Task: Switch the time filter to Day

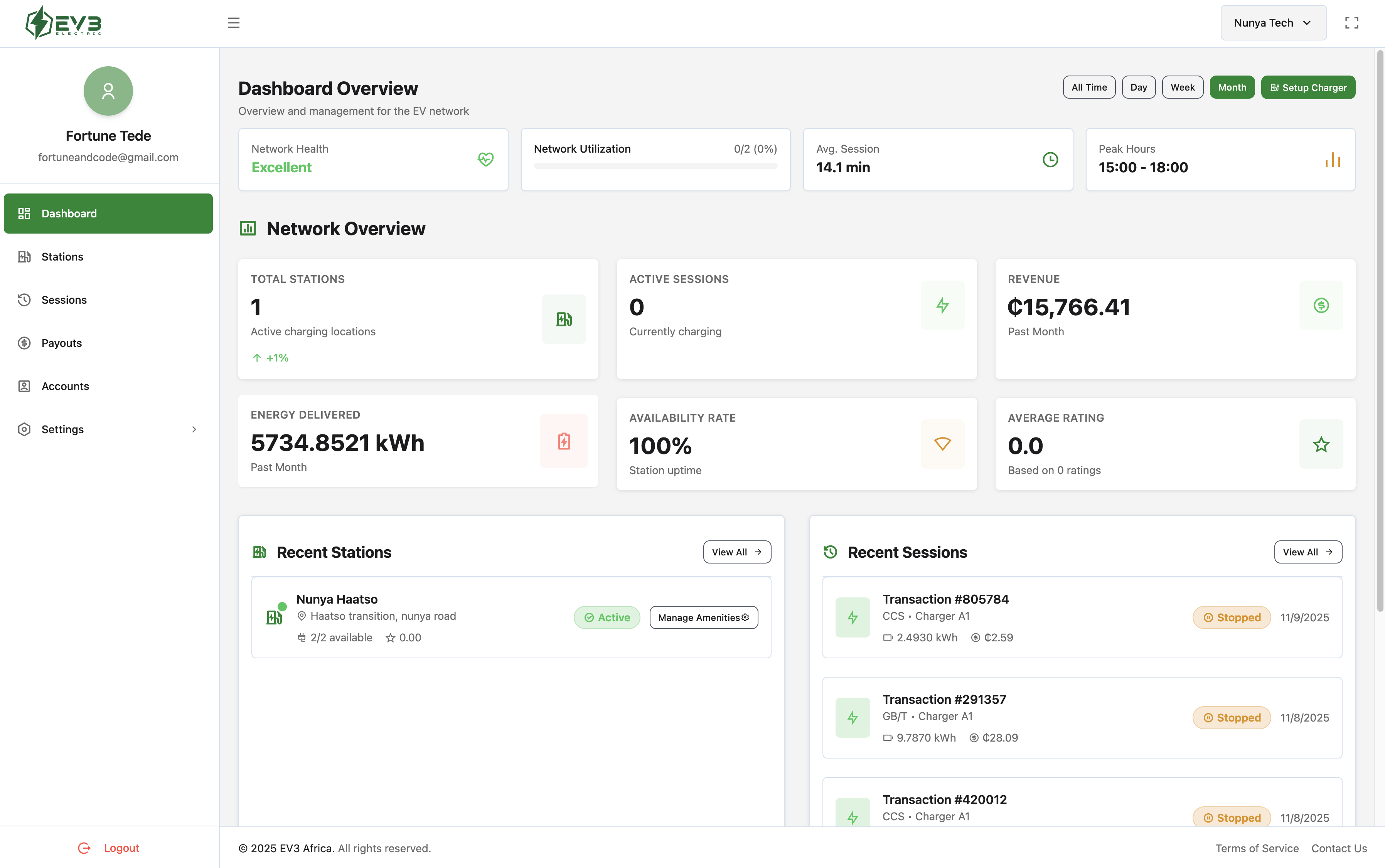Action: click(1138, 87)
